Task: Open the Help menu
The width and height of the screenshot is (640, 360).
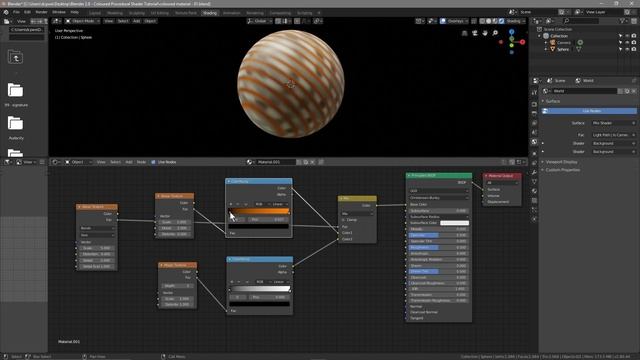Action: coord(75,12)
